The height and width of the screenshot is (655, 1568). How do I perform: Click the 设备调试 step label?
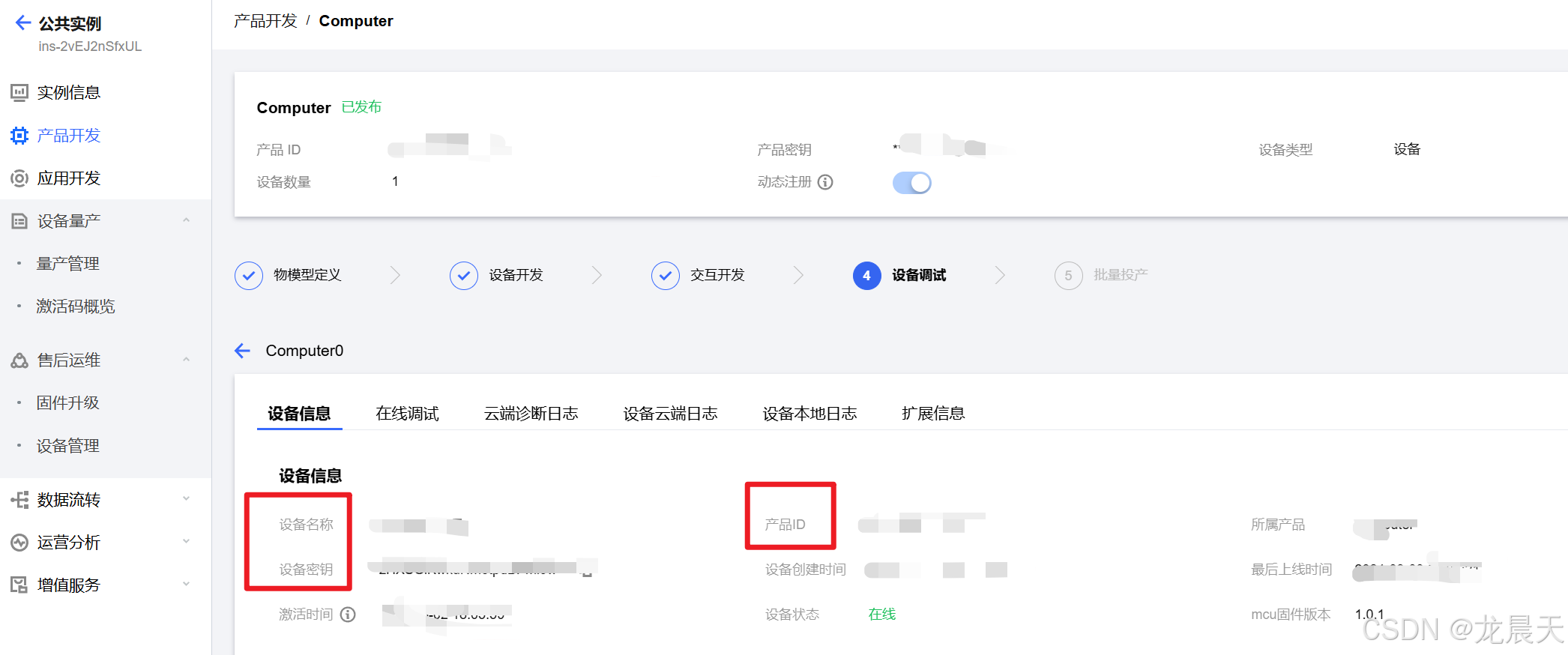tap(920, 275)
